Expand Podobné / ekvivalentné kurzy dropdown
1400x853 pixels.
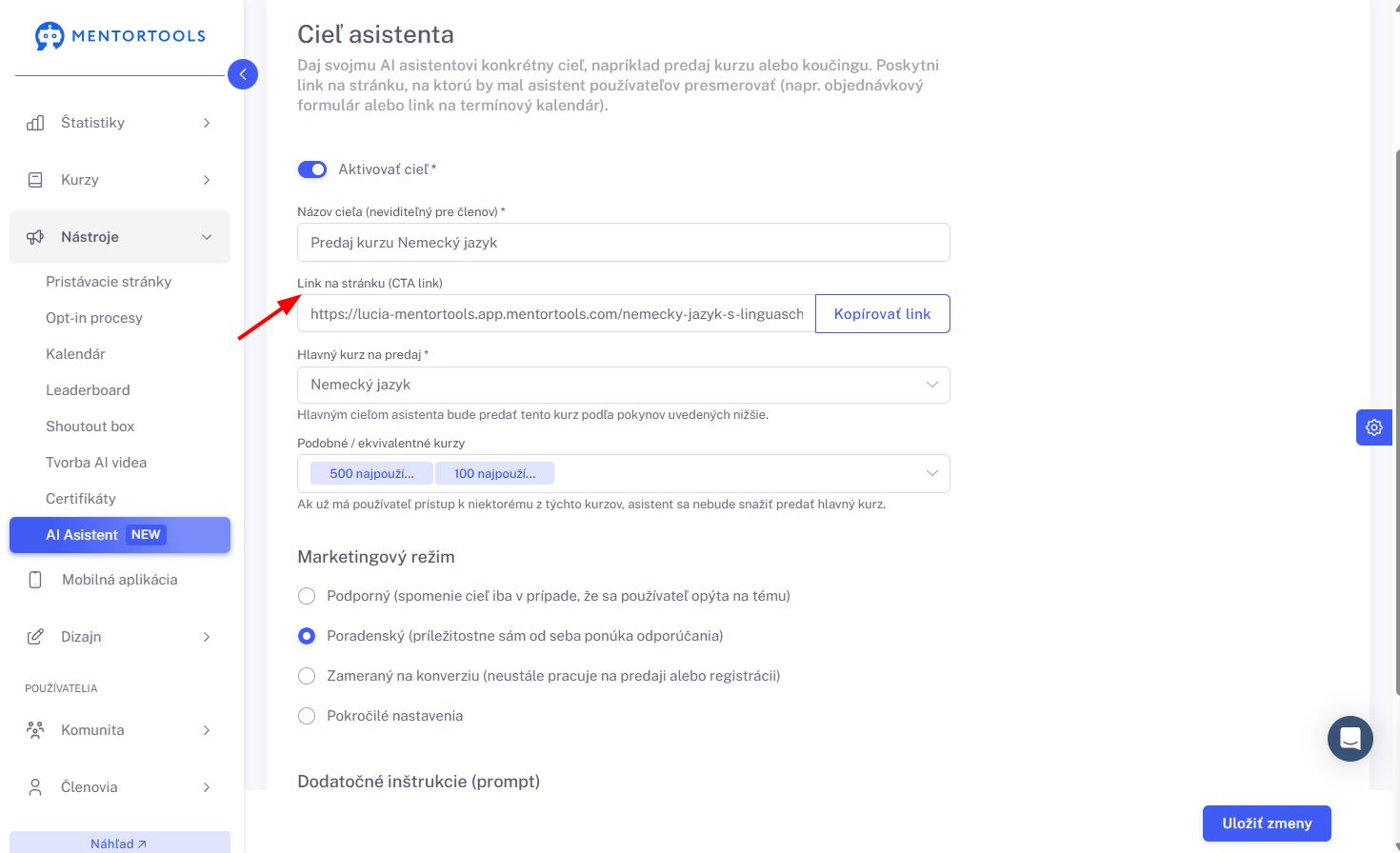coord(624,473)
